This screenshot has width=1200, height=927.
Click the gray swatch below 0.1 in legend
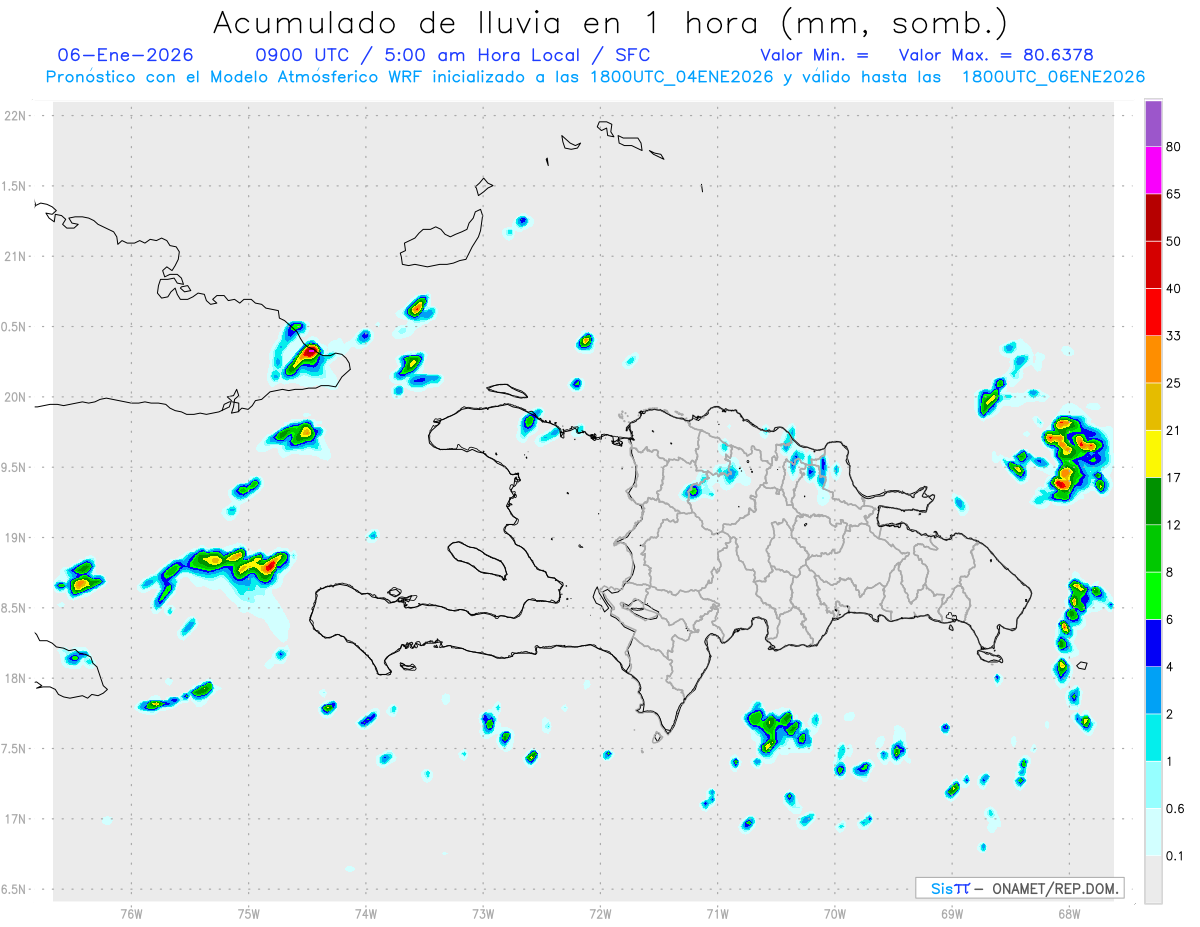click(1153, 879)
